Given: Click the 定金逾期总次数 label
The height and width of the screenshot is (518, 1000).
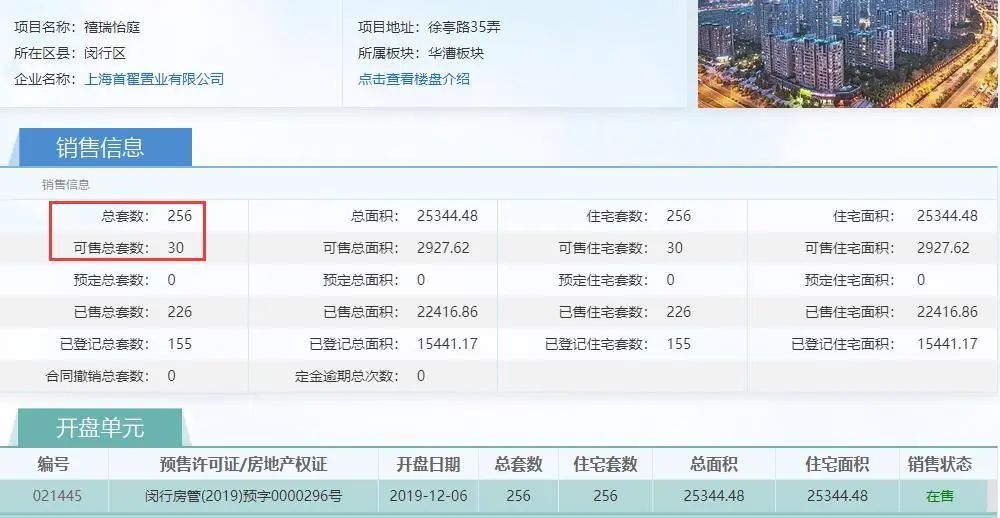Looking at the screenshot, I should 346,376.
